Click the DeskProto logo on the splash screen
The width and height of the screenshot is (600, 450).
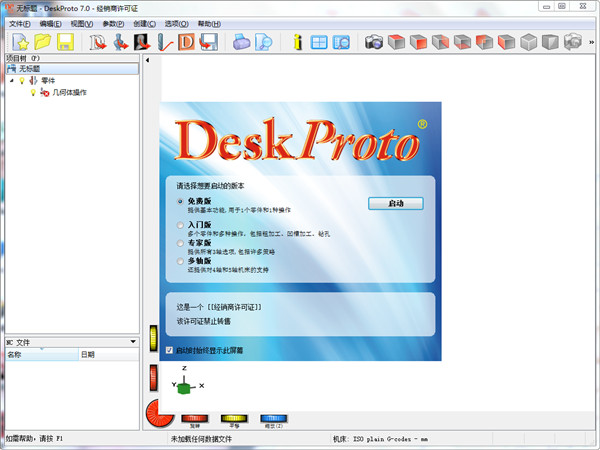click(x=300, y=140)
